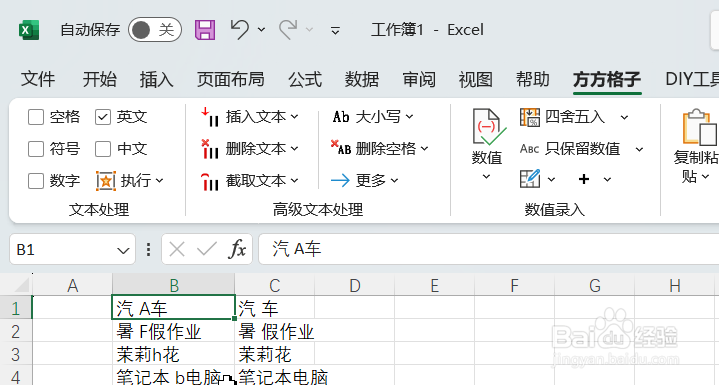
Task: Enable the 空格 checkbox
Action: point(36,117)
